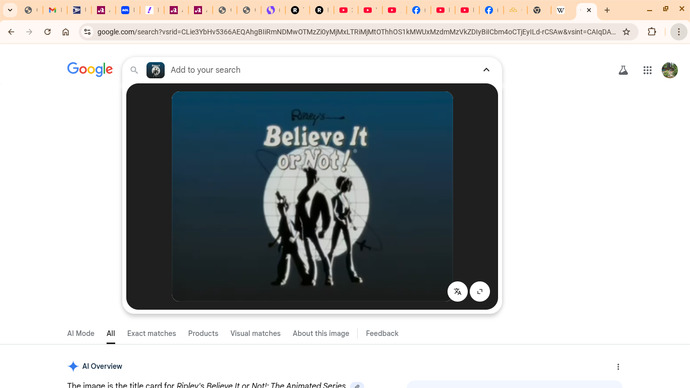The width and height of the screenshot is (690, 388).
Task: Click the search magnifier icon
Action: [x=134, y=70]
